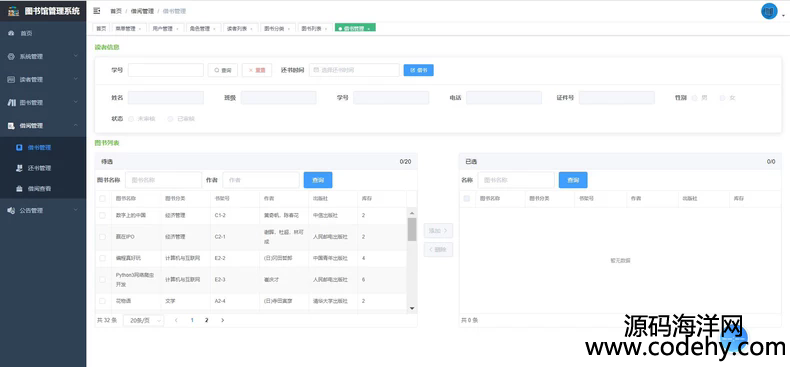The height and width of the screenshot is (367, 790).
Task: Go to next page with right arrow
Action: pos(223,320)
